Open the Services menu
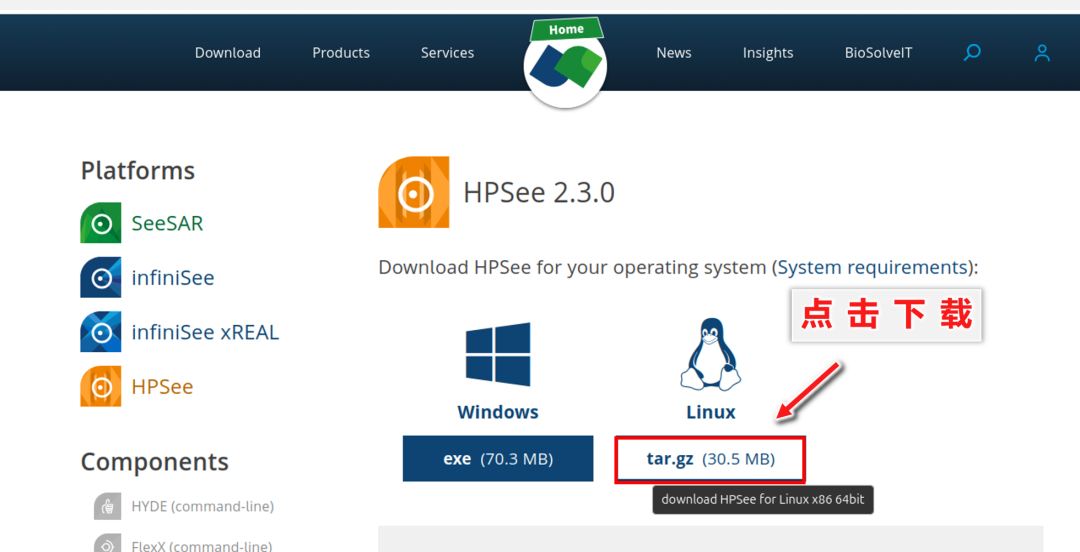1080x552 pixels. click(x=448, y=52)
